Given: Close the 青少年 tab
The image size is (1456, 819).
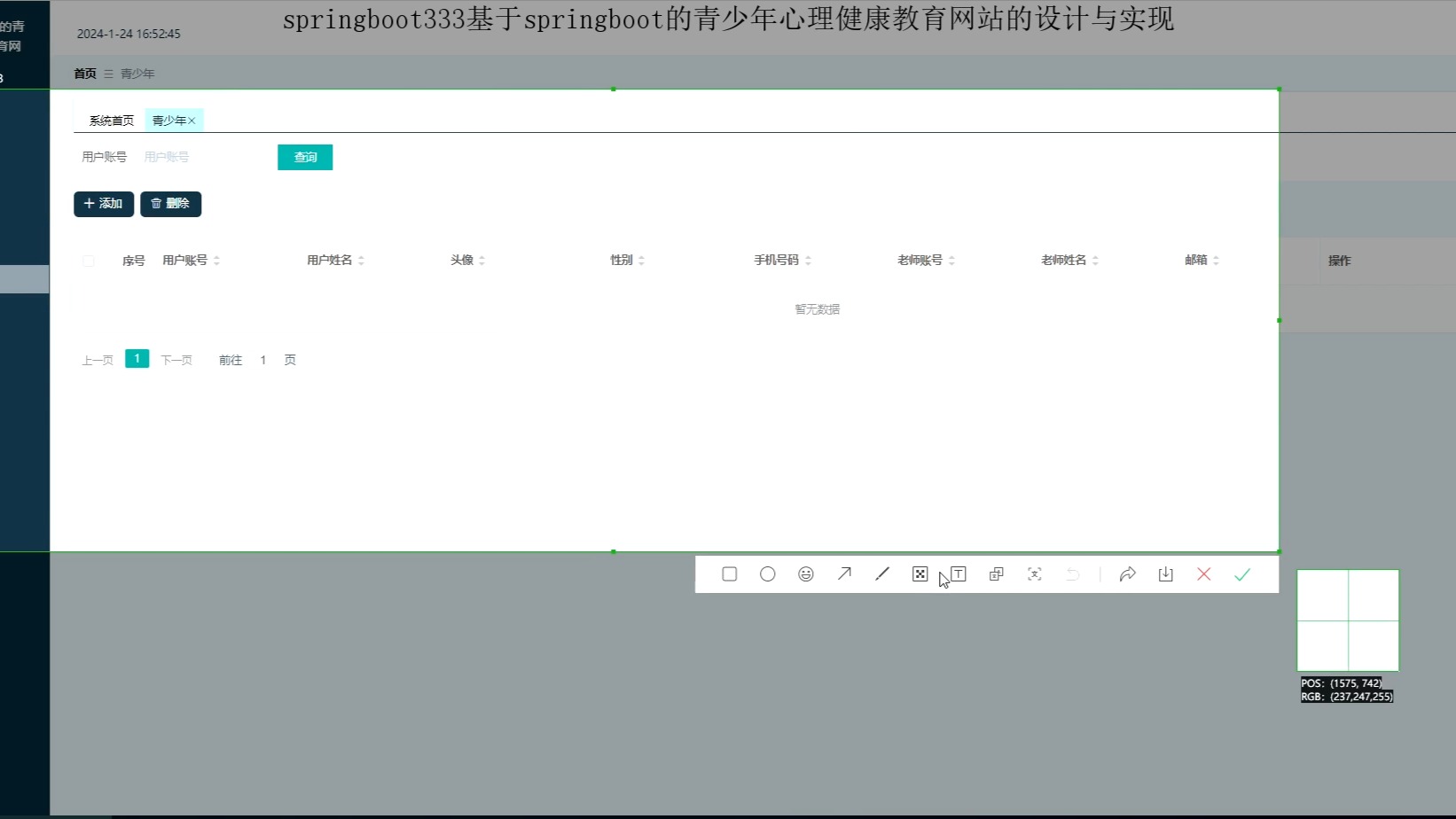Looking at the screenshot, I should point(192,121).
